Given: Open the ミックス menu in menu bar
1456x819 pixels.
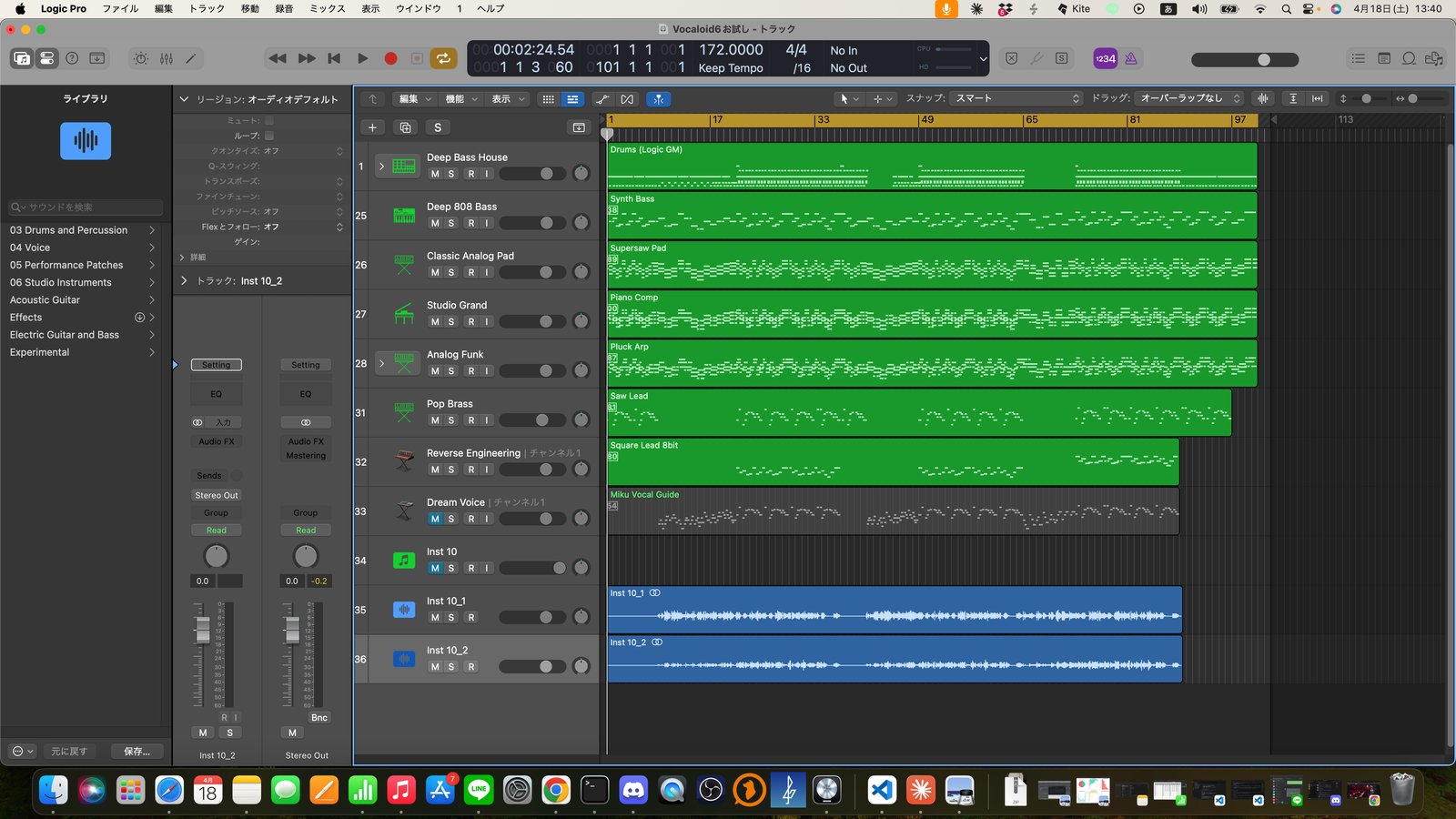Looking at the screenshot, I should tap(328, 8).
